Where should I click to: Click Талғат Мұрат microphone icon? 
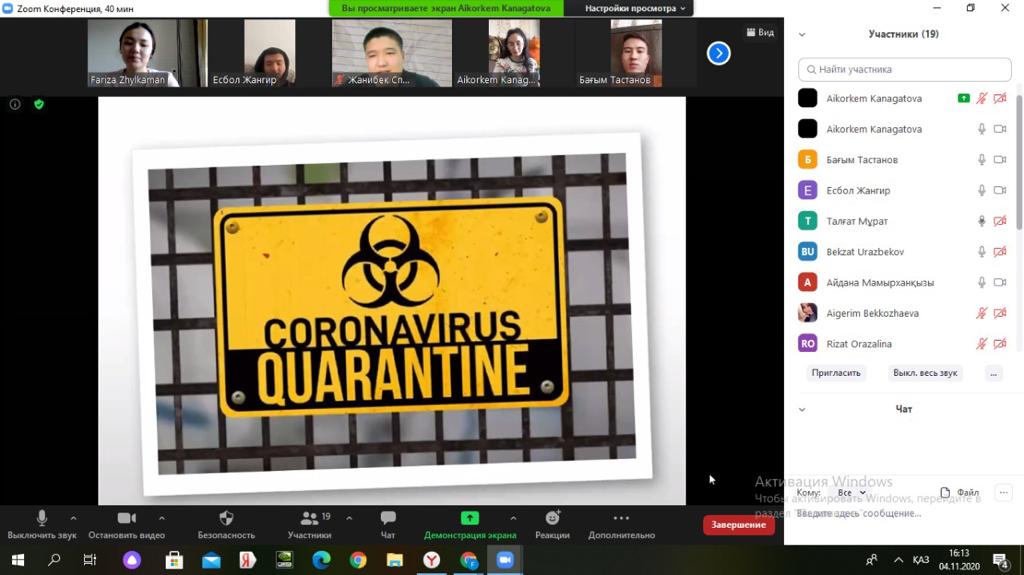[982, 222]
